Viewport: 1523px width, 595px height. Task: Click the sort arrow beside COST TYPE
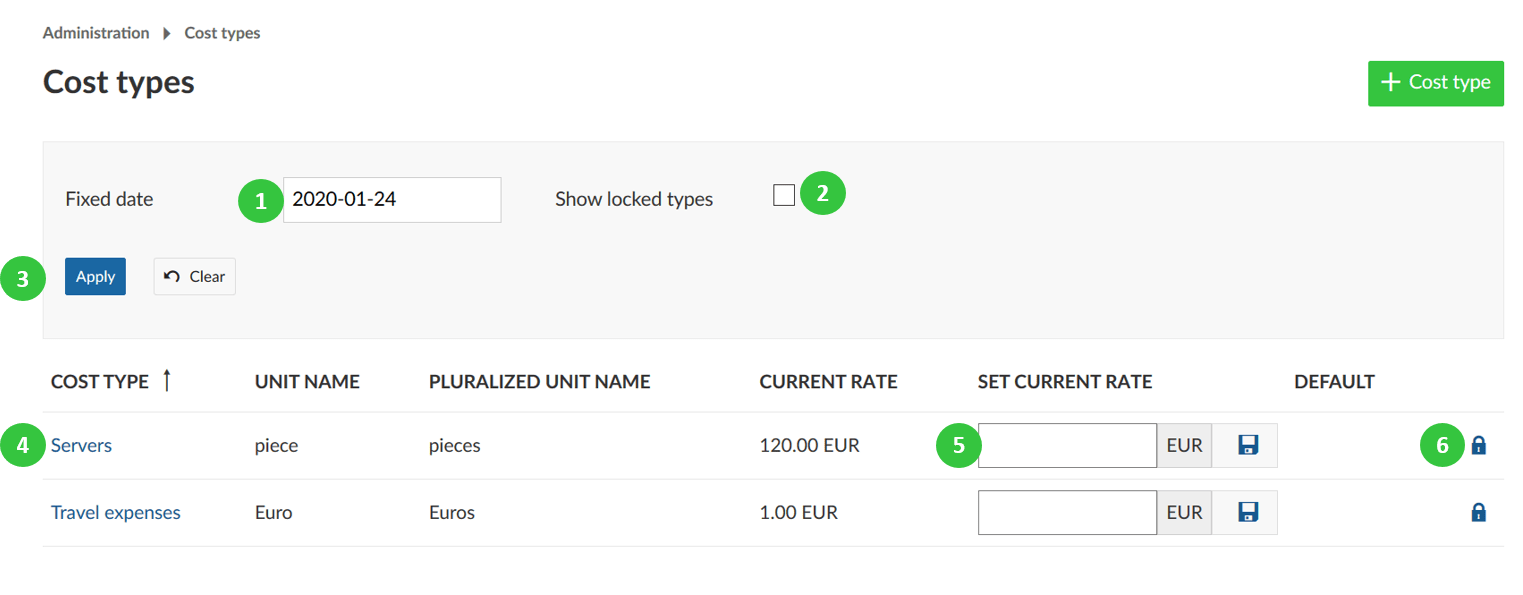click(x=166, y=381)
